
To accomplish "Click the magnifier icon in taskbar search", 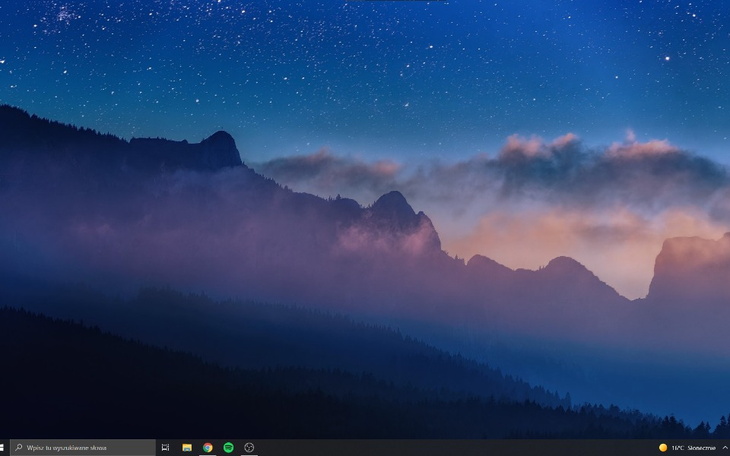I will (x=18, y=448).
